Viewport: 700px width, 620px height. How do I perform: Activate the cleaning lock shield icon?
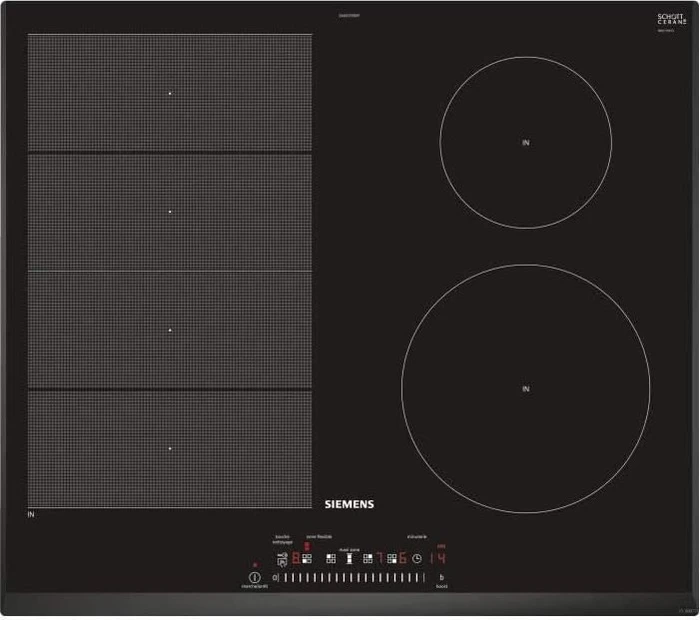[282, 559]
